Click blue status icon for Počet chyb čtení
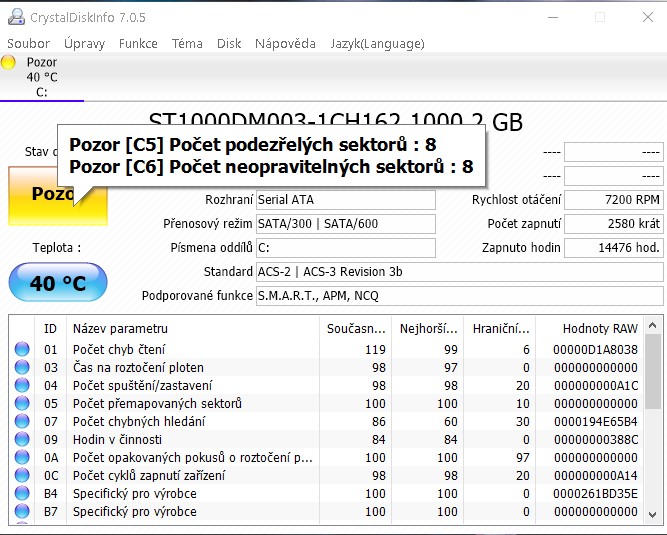This screenshot has width=667, height=535. pos(22,350)
